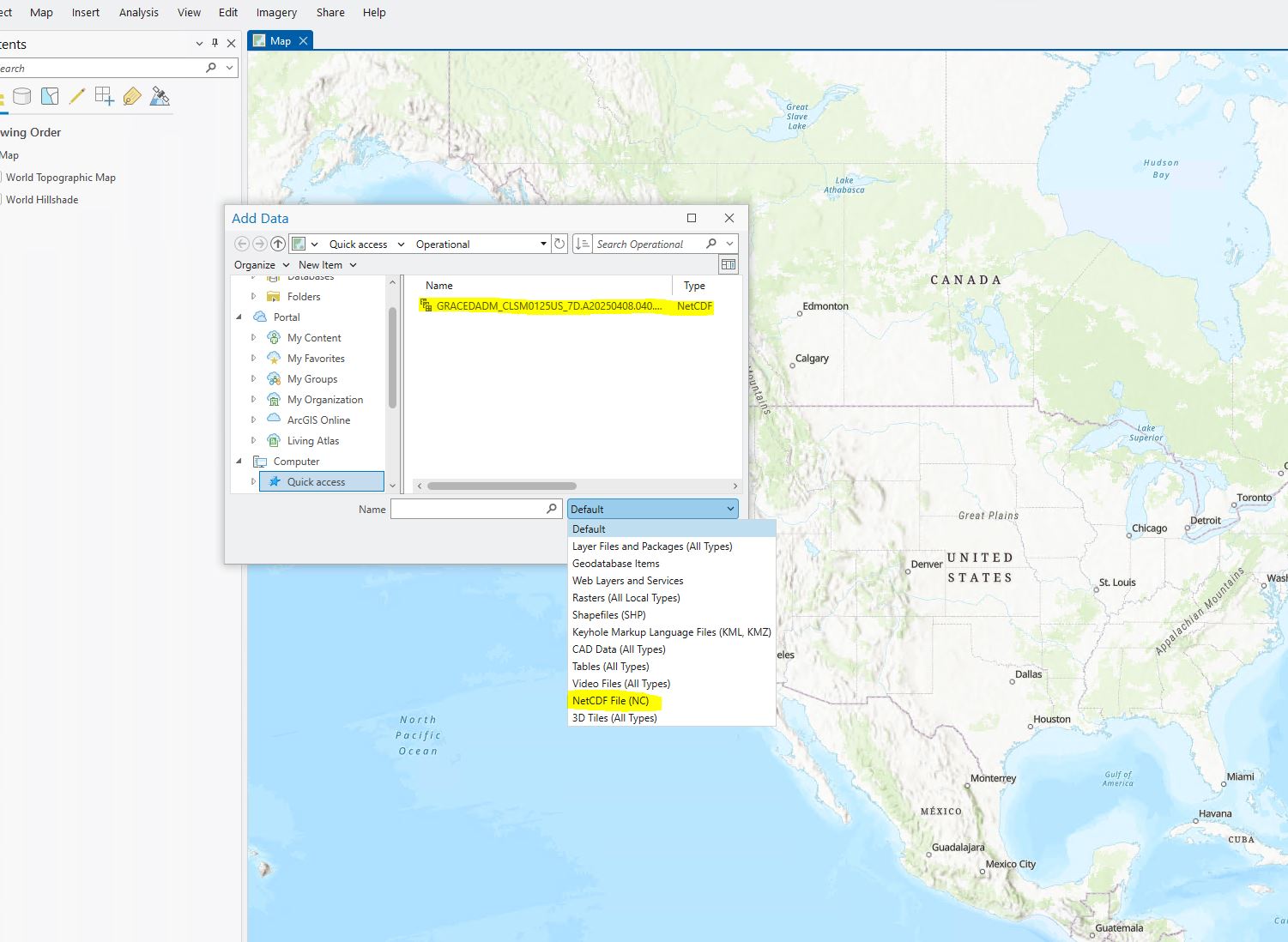
Task: Select List By Selection icon
Action: [50, 96]
